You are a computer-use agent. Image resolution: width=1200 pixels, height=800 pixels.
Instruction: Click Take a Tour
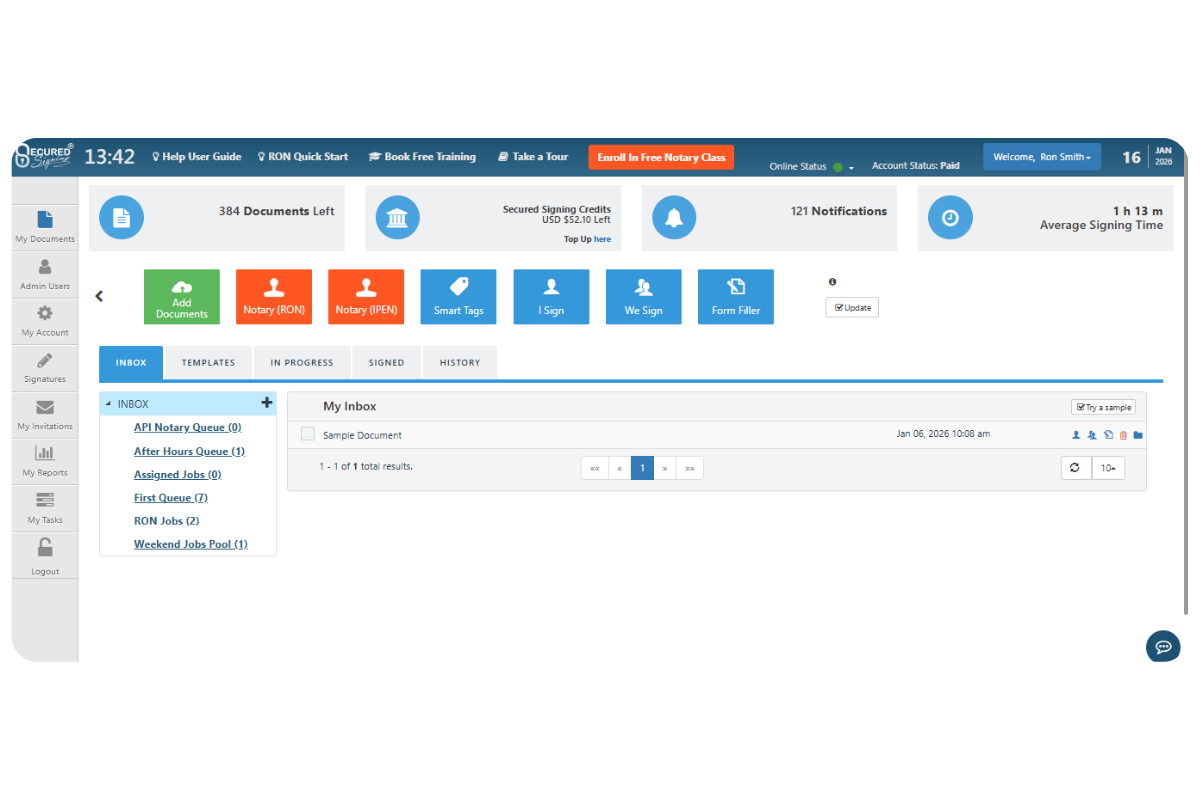coord(533,157)
